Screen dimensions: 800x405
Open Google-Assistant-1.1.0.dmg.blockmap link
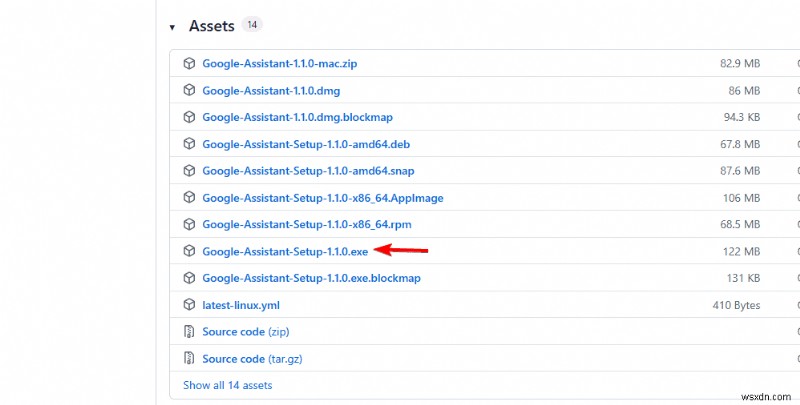297,117
